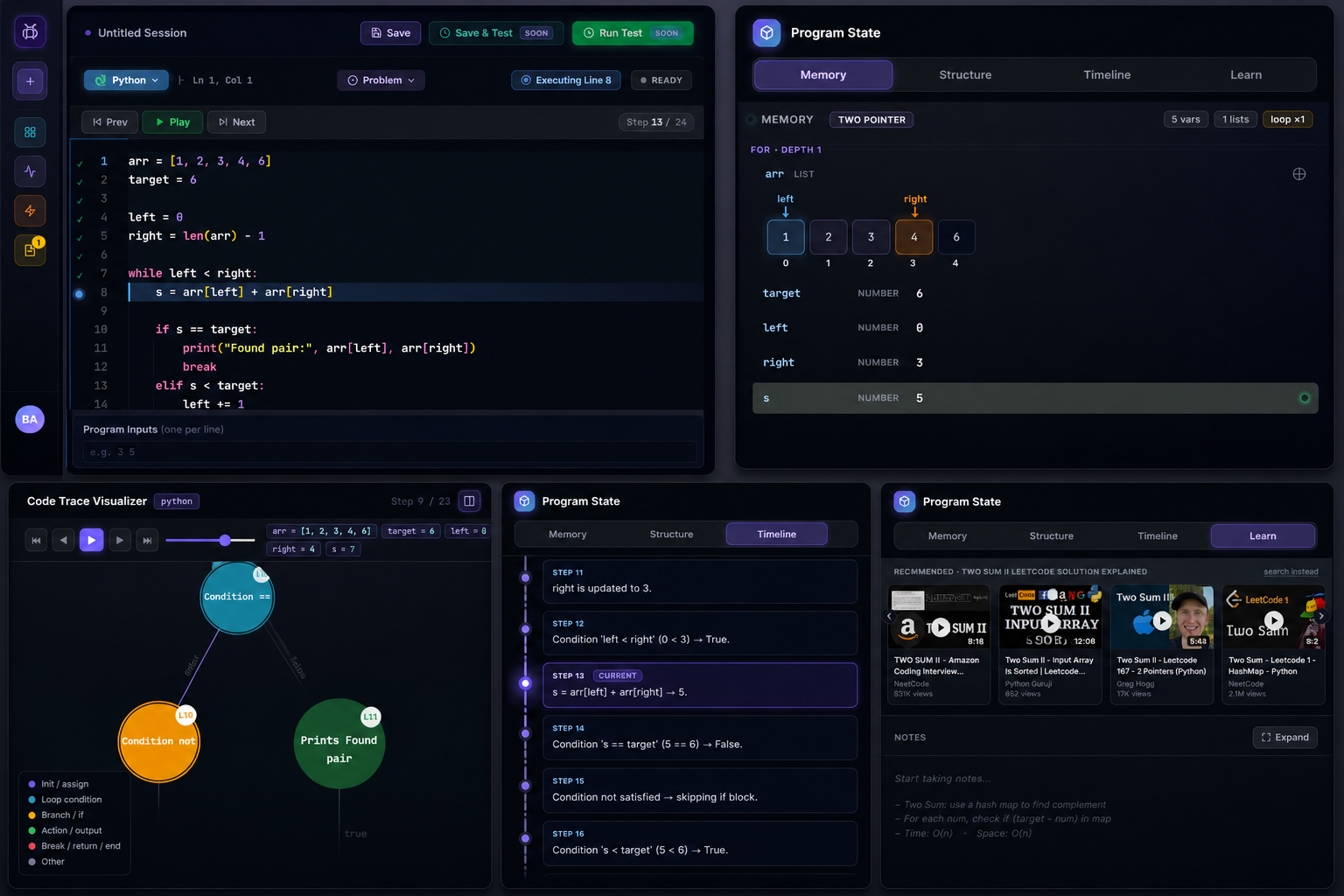Select array cell with value 4 under right pointer
Image resolution: width=1344 pixels, height=896 pixels.
[913, 237]
